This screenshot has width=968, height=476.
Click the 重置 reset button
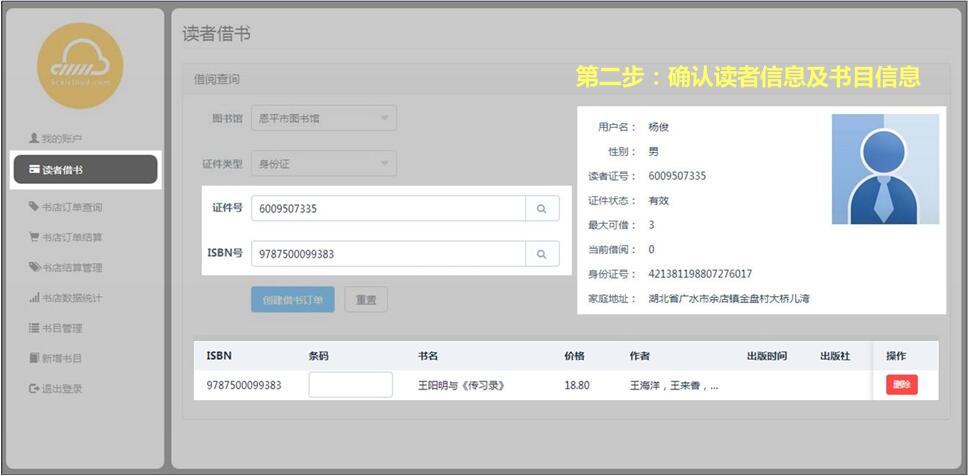click(365, 300)
